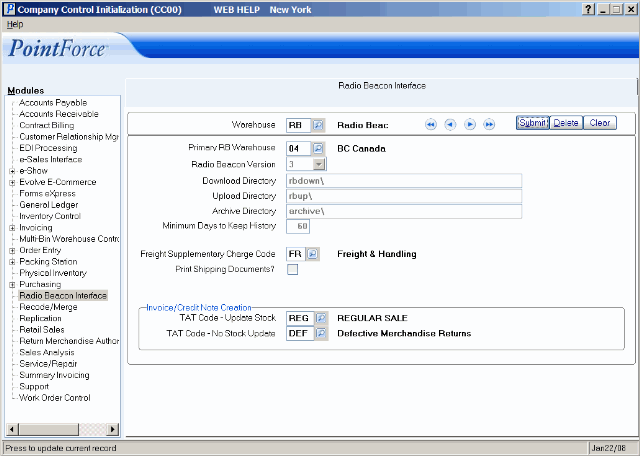640x456 pixels.
Task: Select Inventory Control module
Action: (50, 216)
